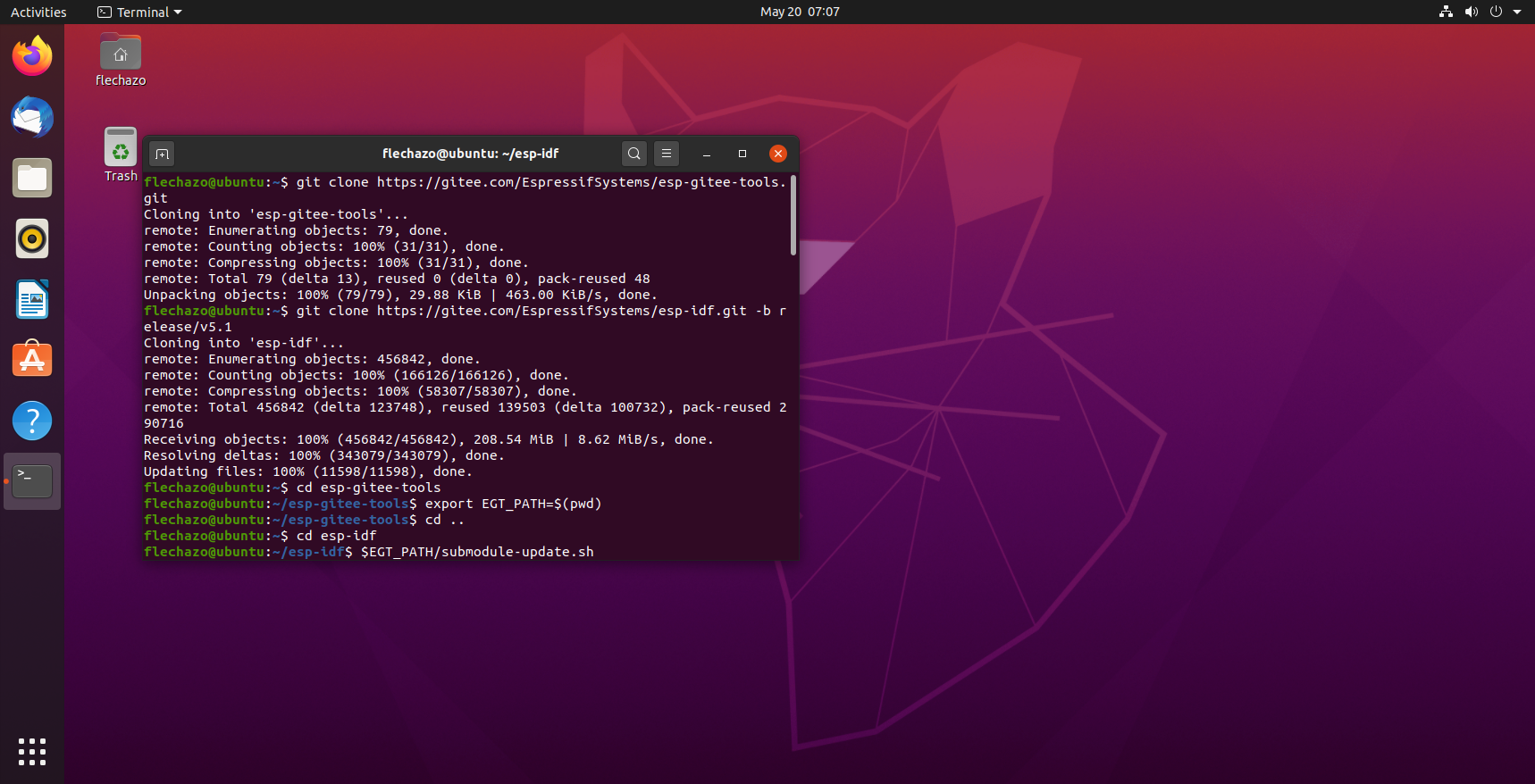Open the terminal hamburger menu
The width and height of the screenshot is (1535, 784).
point(667,154)
